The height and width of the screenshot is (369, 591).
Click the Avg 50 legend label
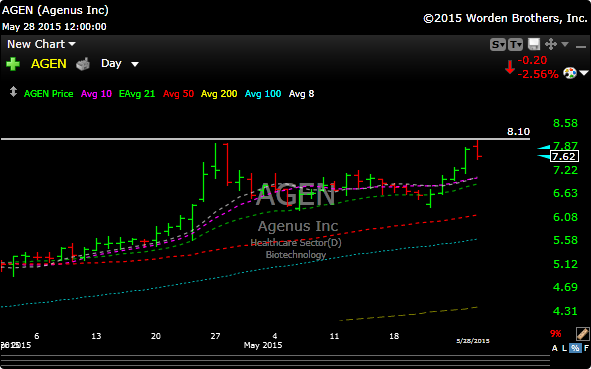[178, 94]
